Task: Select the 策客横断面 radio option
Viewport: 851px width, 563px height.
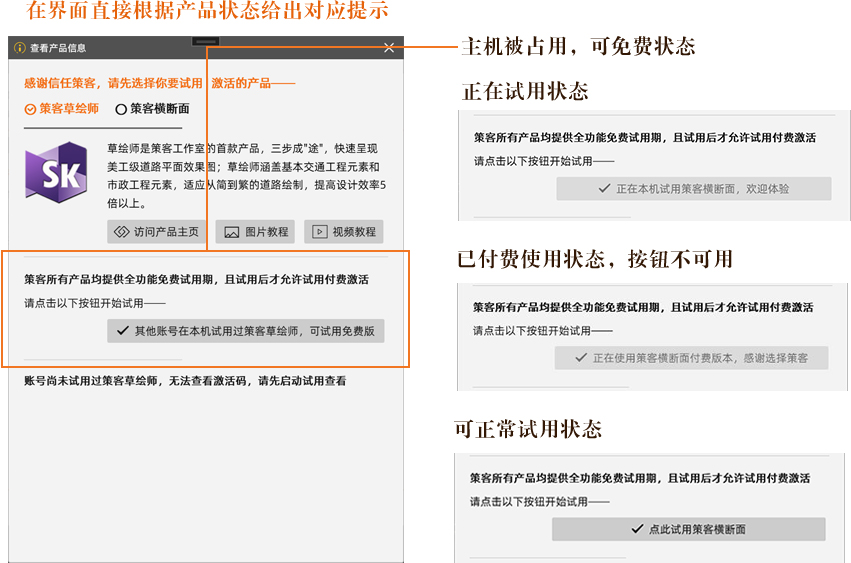Action: (153, 109)
